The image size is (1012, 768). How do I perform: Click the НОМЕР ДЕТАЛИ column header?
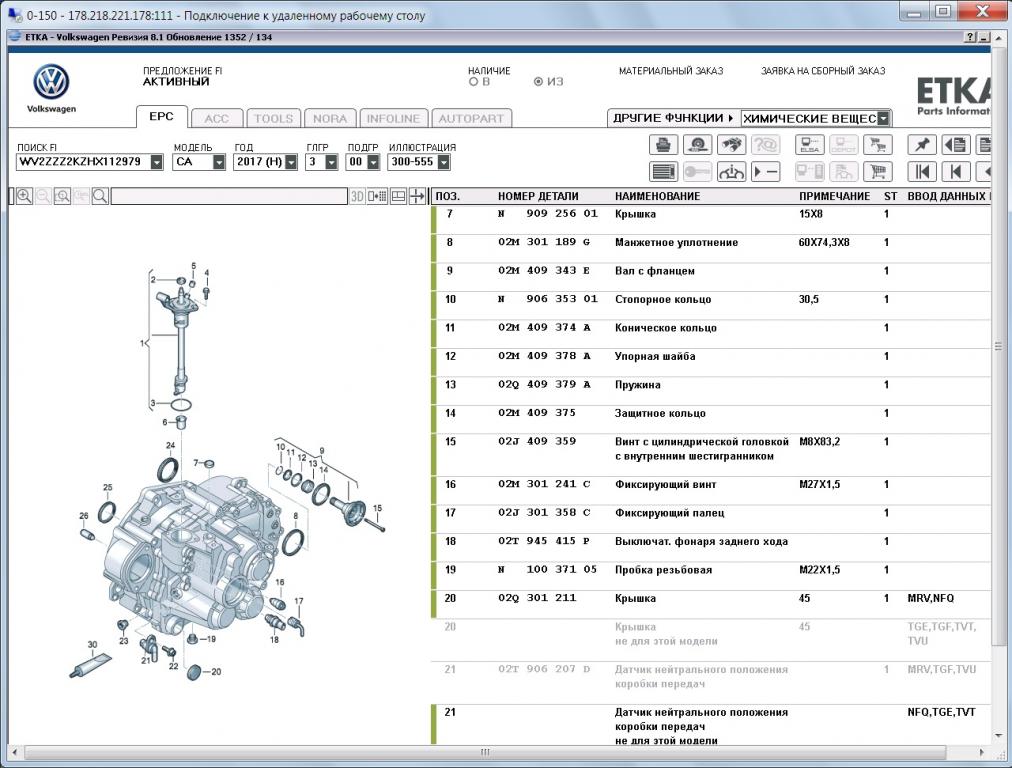click(538, 196)
